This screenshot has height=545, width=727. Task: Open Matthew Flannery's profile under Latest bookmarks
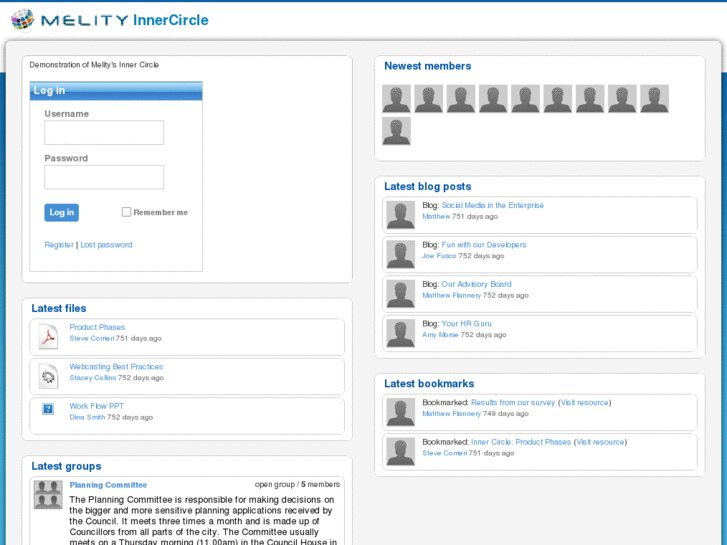(x=452, y=413)
